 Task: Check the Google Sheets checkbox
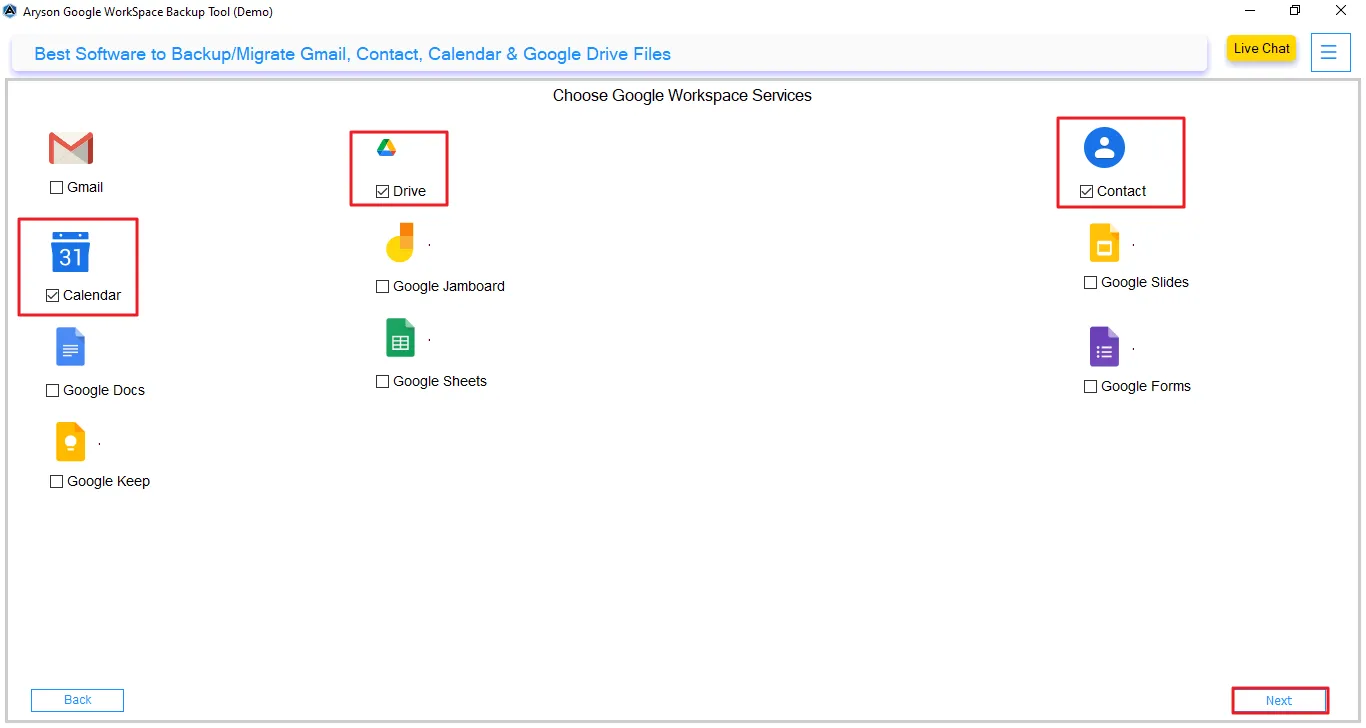381,381
